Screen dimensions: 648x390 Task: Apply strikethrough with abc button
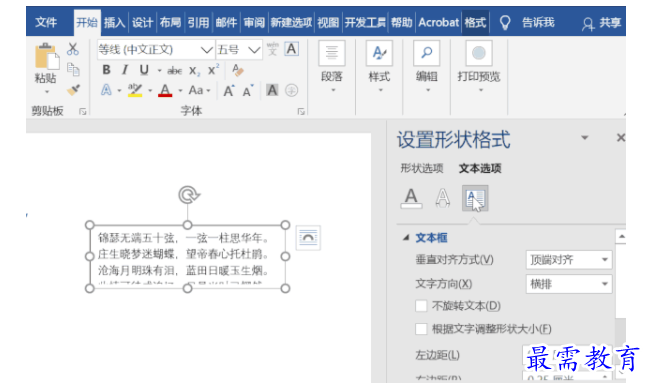coord(174,71)
